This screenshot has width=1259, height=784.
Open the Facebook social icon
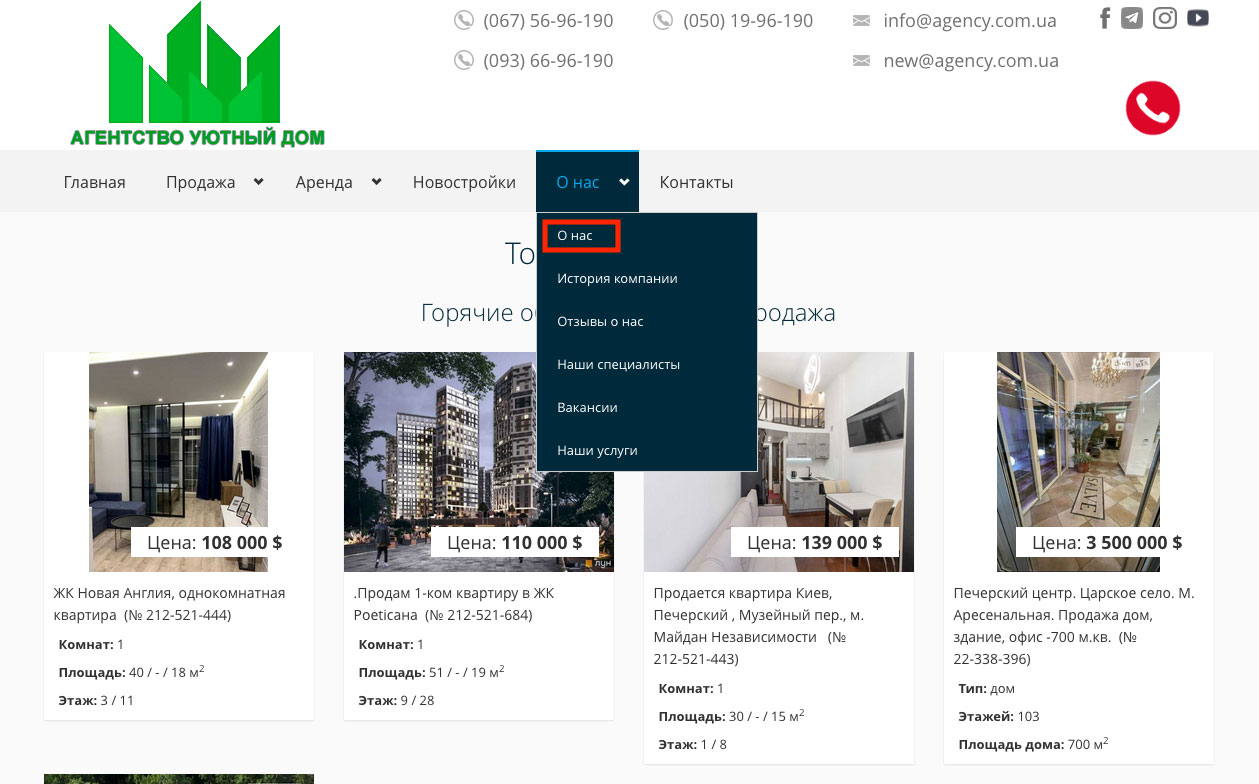click(x=1105, y=19)
